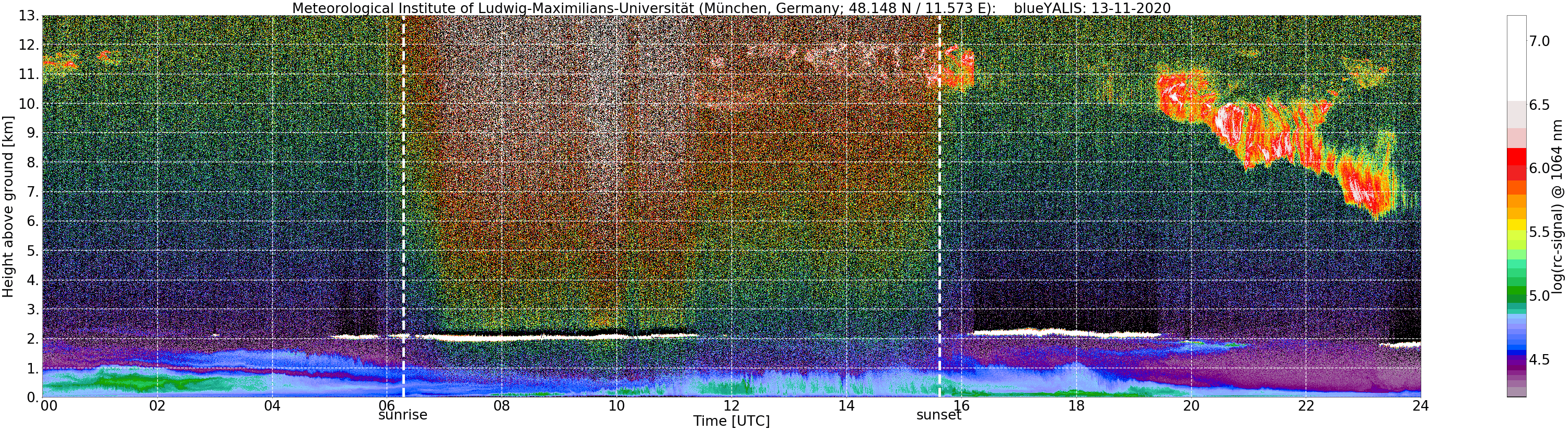Click the colorbar tick label '6.5'
This screenshot has height=431, width=1568.
pos(1539,105)
